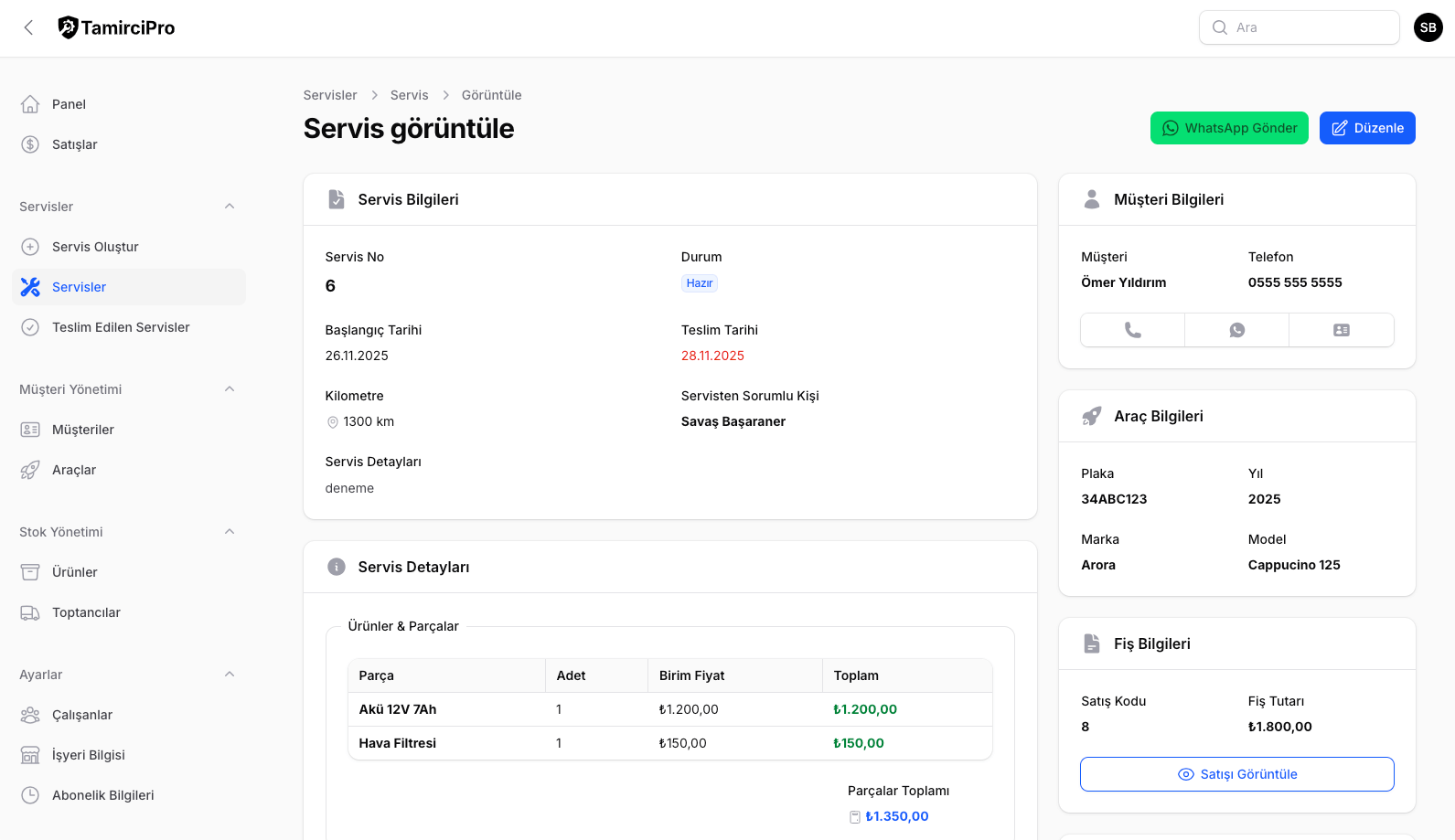Collapse the Ayarlar sidebar section
This screenshot has width=1455, height=840.
click(x=230, y=675)
